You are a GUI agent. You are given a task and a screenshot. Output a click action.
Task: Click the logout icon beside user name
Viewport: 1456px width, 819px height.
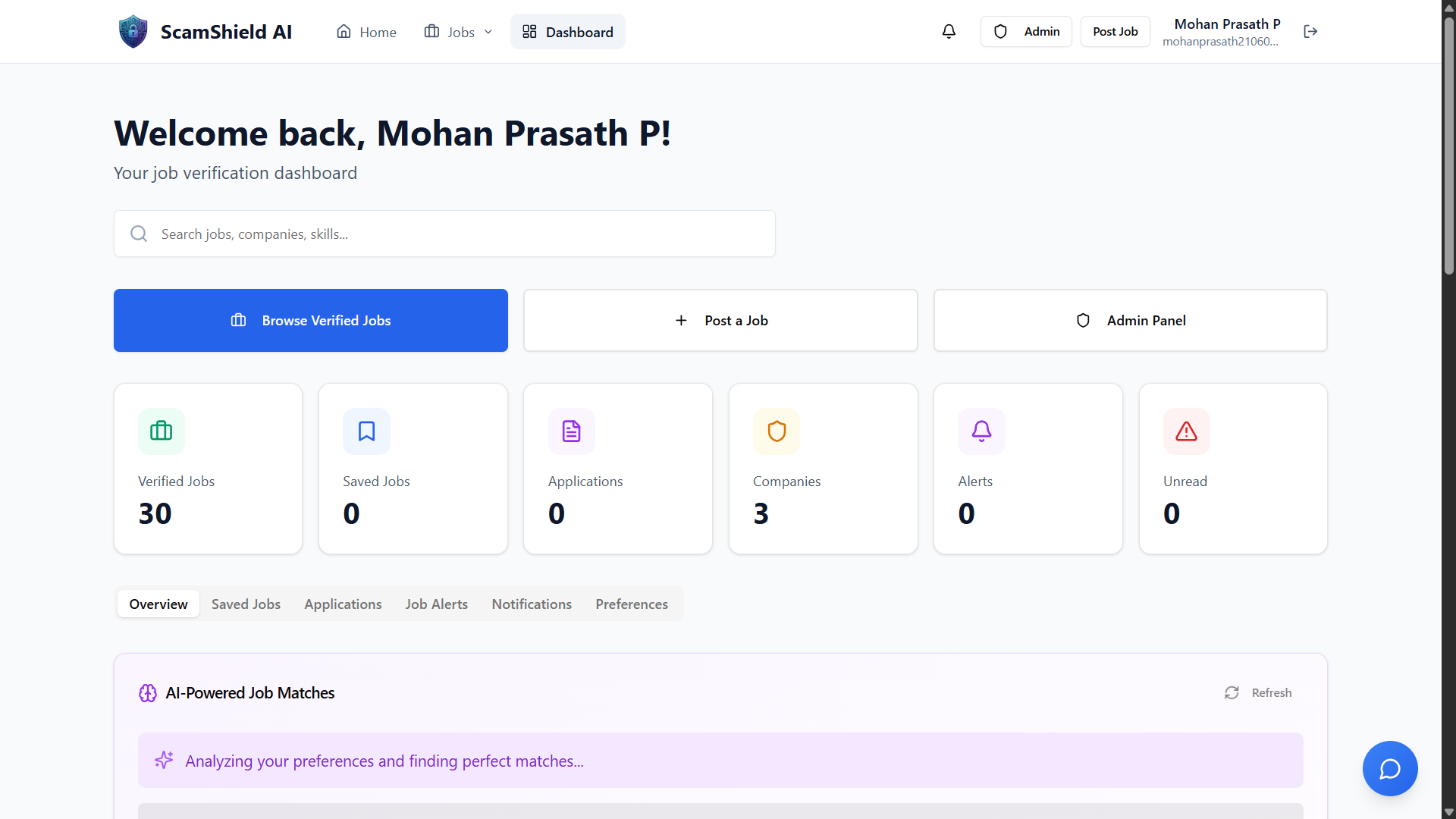click(1310, 31)
